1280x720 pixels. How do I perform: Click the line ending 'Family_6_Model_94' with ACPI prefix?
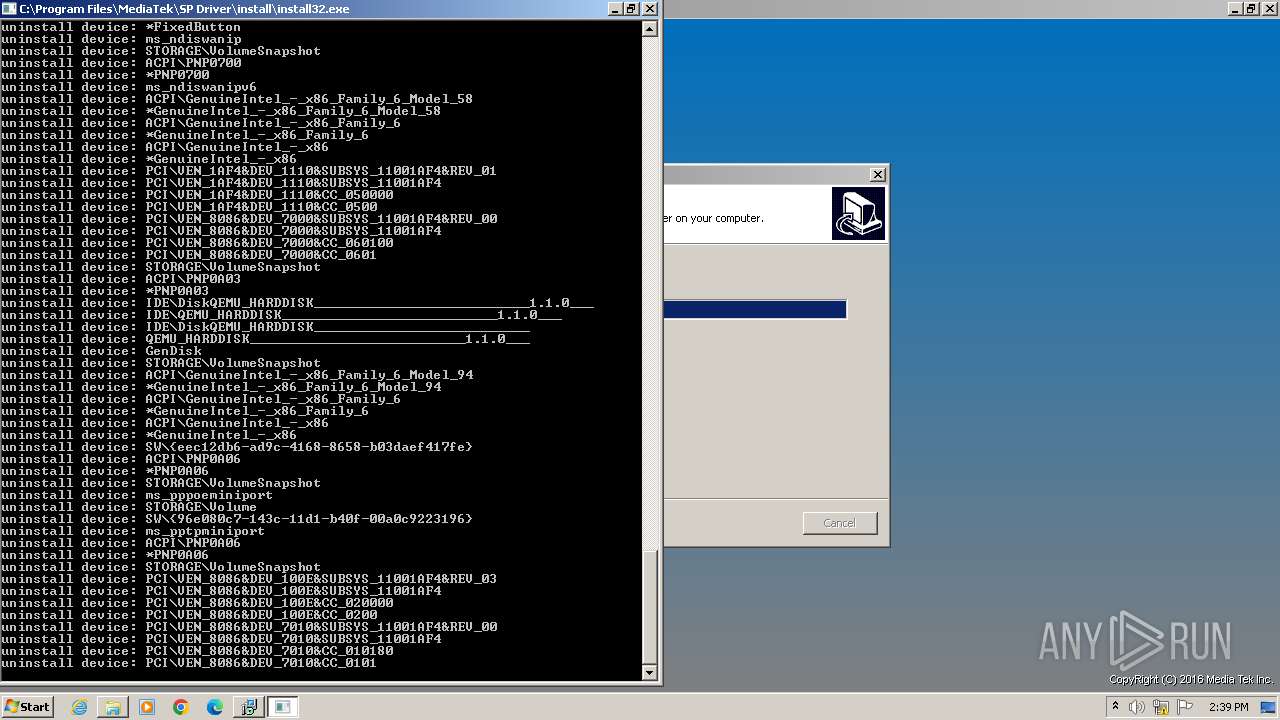(237, 375)
